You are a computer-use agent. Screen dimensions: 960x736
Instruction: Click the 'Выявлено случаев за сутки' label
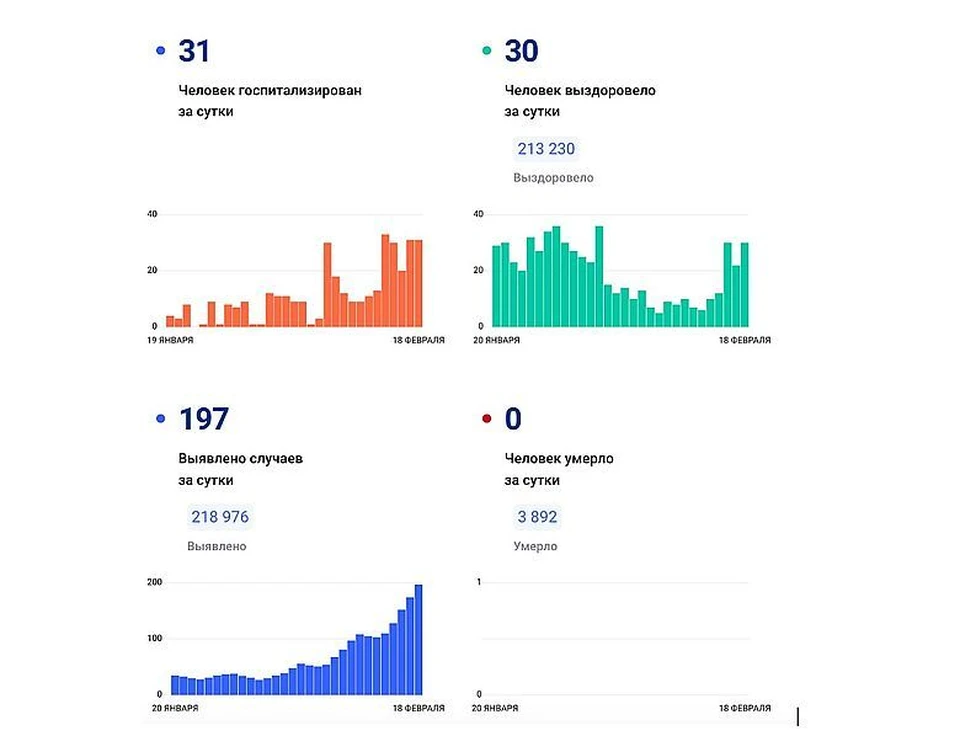(x=240, y=469)
